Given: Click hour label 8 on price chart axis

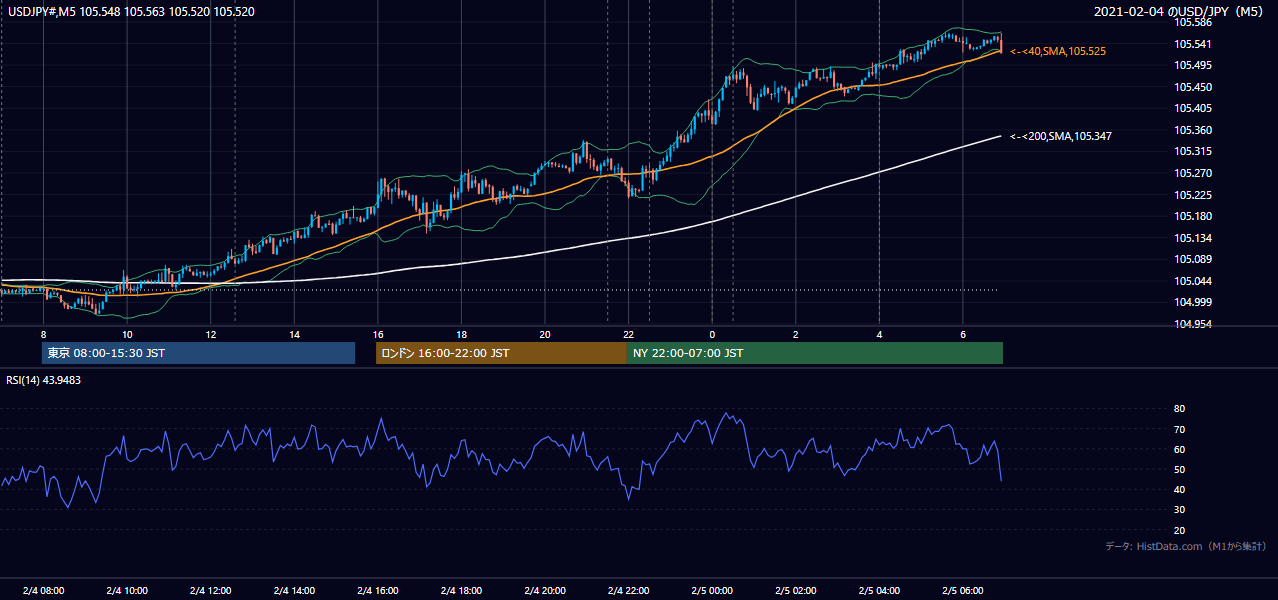Looking at the screenshot, I should coord(43,334).
